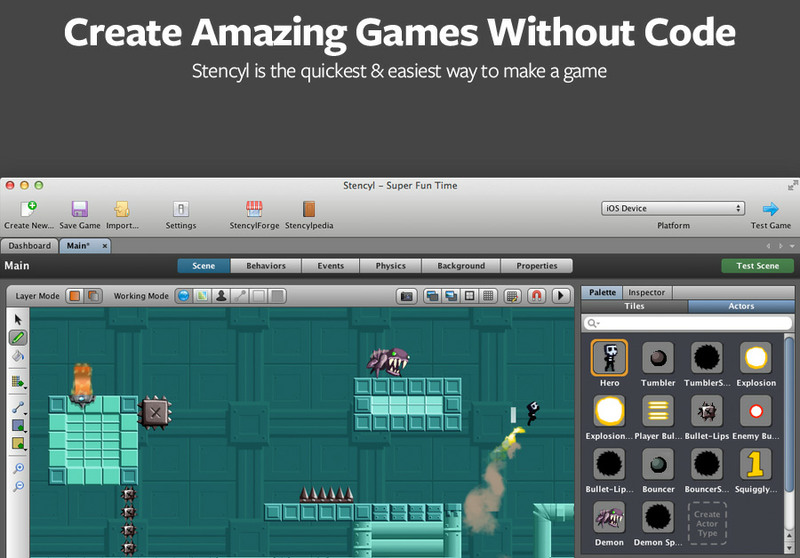
Task: Select the arrow selection tool
Action: 18,319
